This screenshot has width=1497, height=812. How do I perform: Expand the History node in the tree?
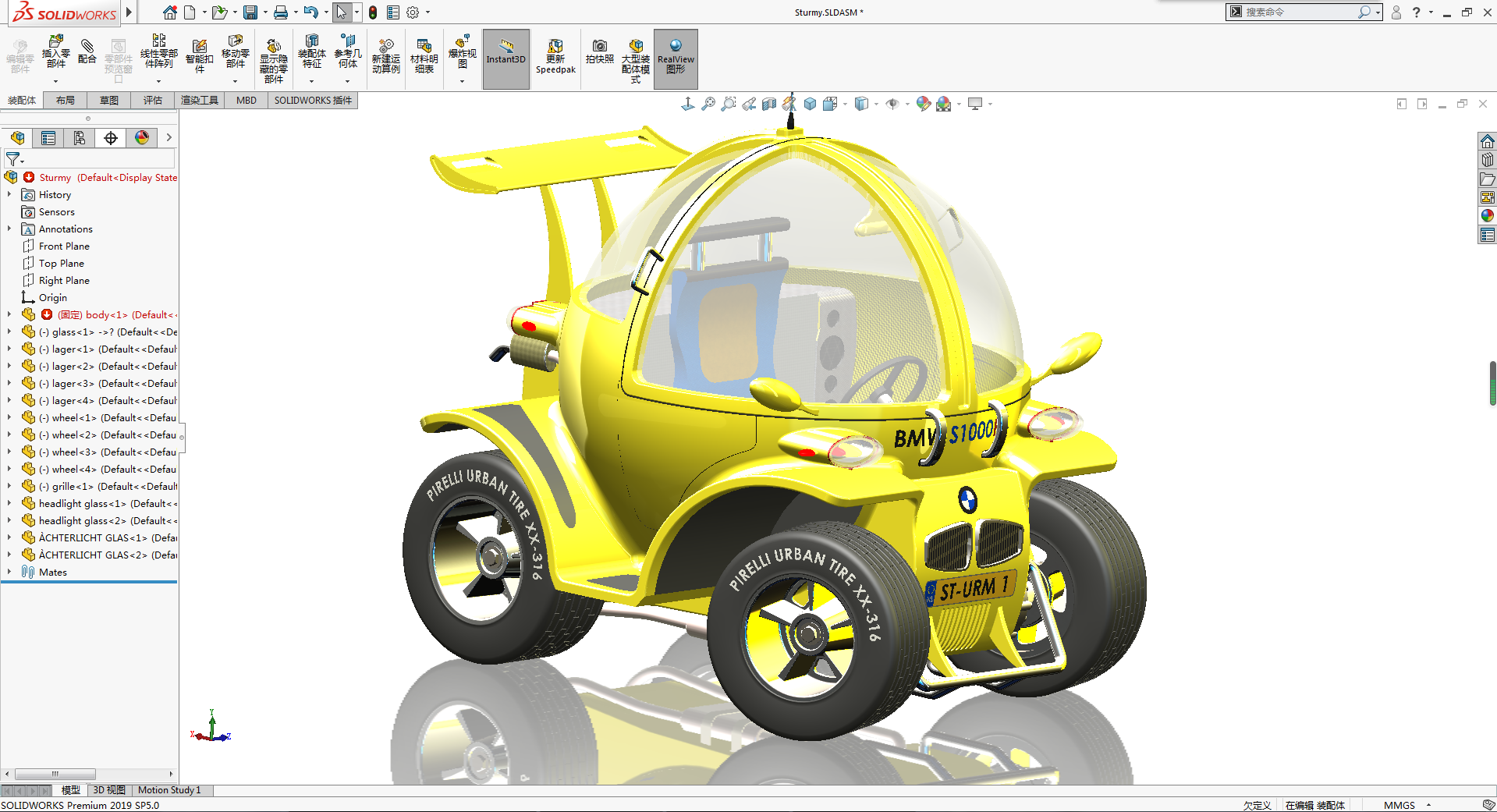point(9,195)
